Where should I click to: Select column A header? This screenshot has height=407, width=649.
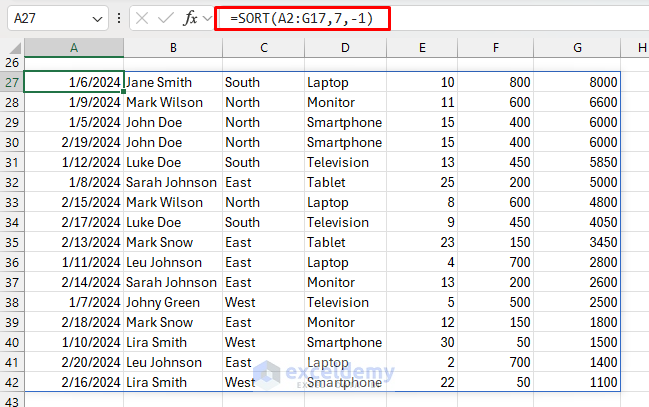pyautogui.click(x=73, y=47)
